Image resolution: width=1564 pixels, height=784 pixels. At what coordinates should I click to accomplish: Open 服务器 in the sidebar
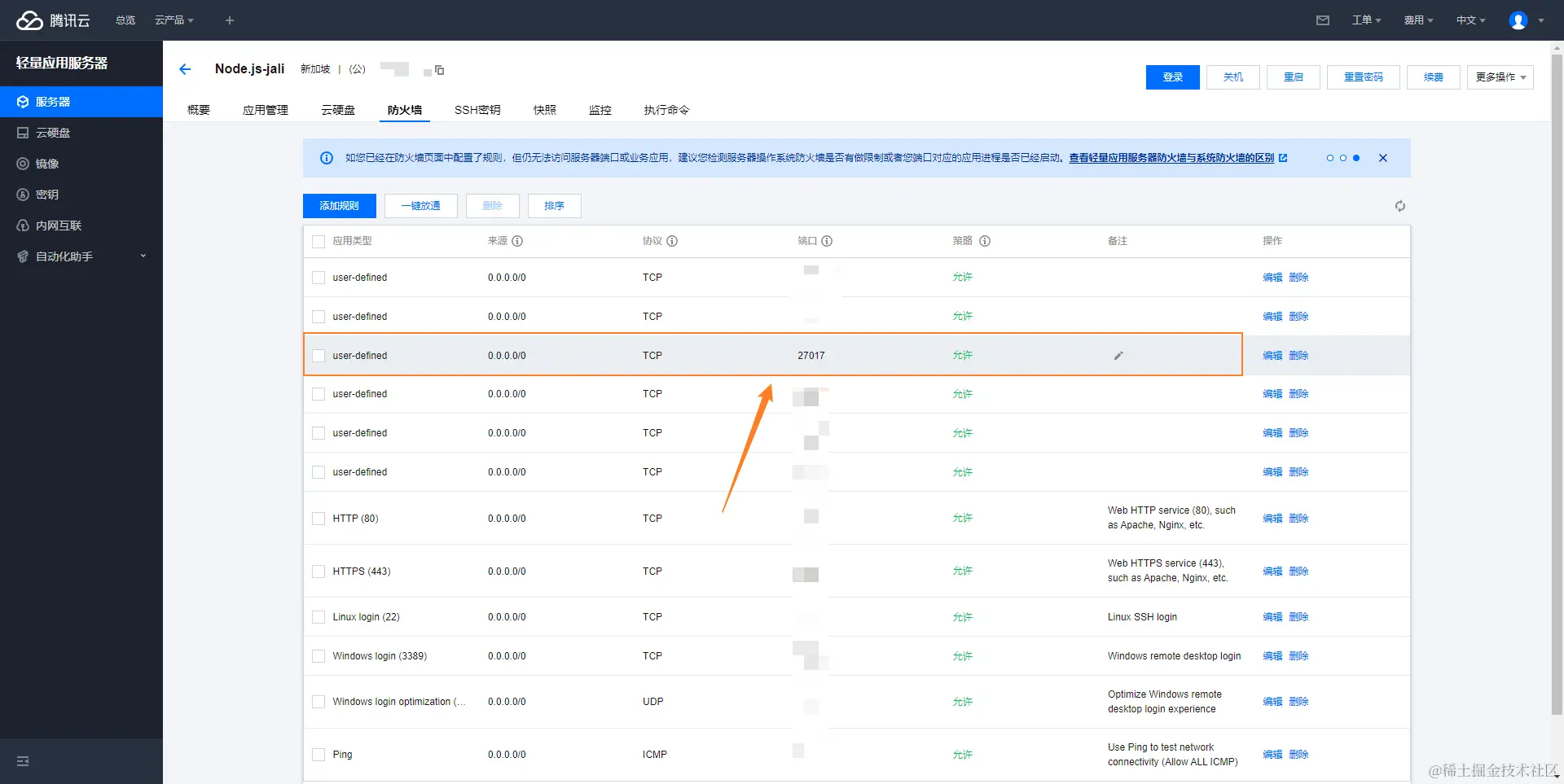[81, 102]
